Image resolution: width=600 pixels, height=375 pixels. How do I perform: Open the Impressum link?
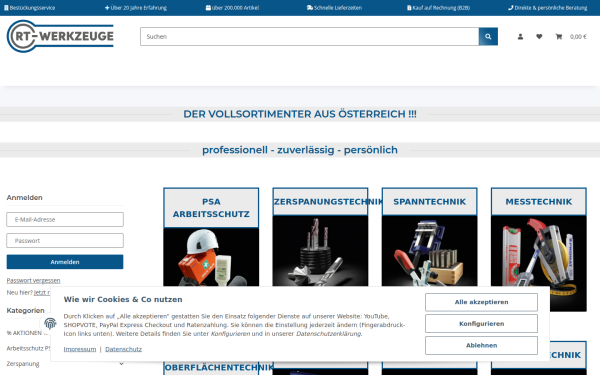click(80, 349)
